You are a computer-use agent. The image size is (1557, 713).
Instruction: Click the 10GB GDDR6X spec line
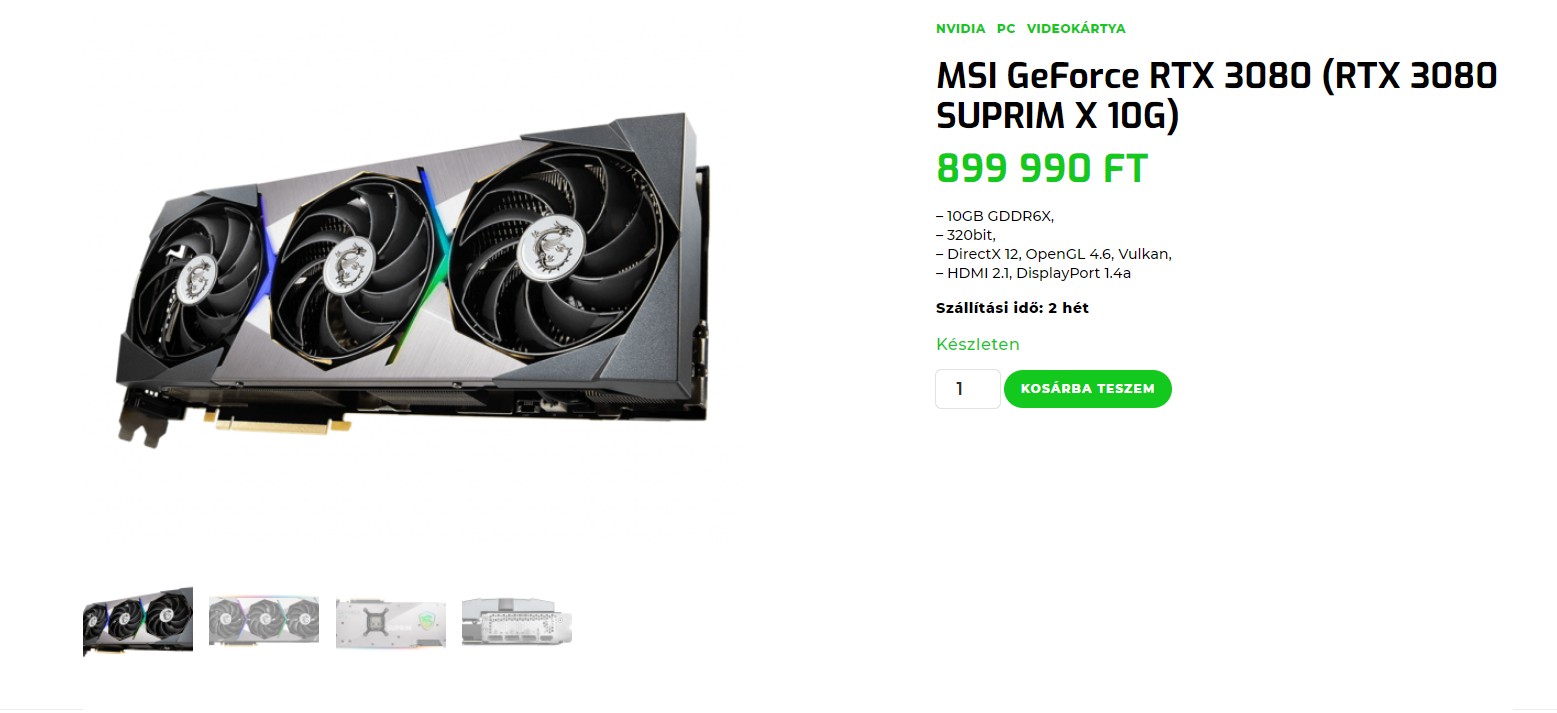pyautogui.click(x=995, y=216)
